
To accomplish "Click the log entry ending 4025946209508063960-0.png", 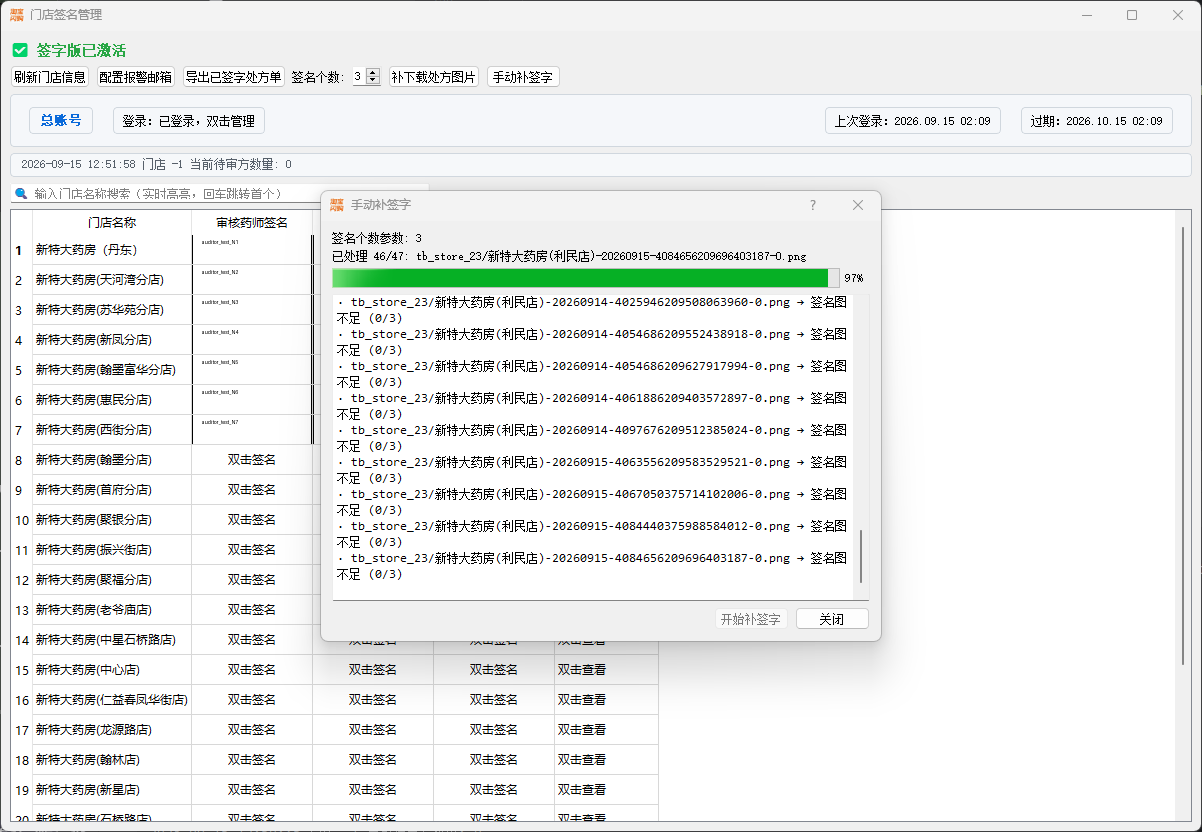I will click(x=592, y=310).
